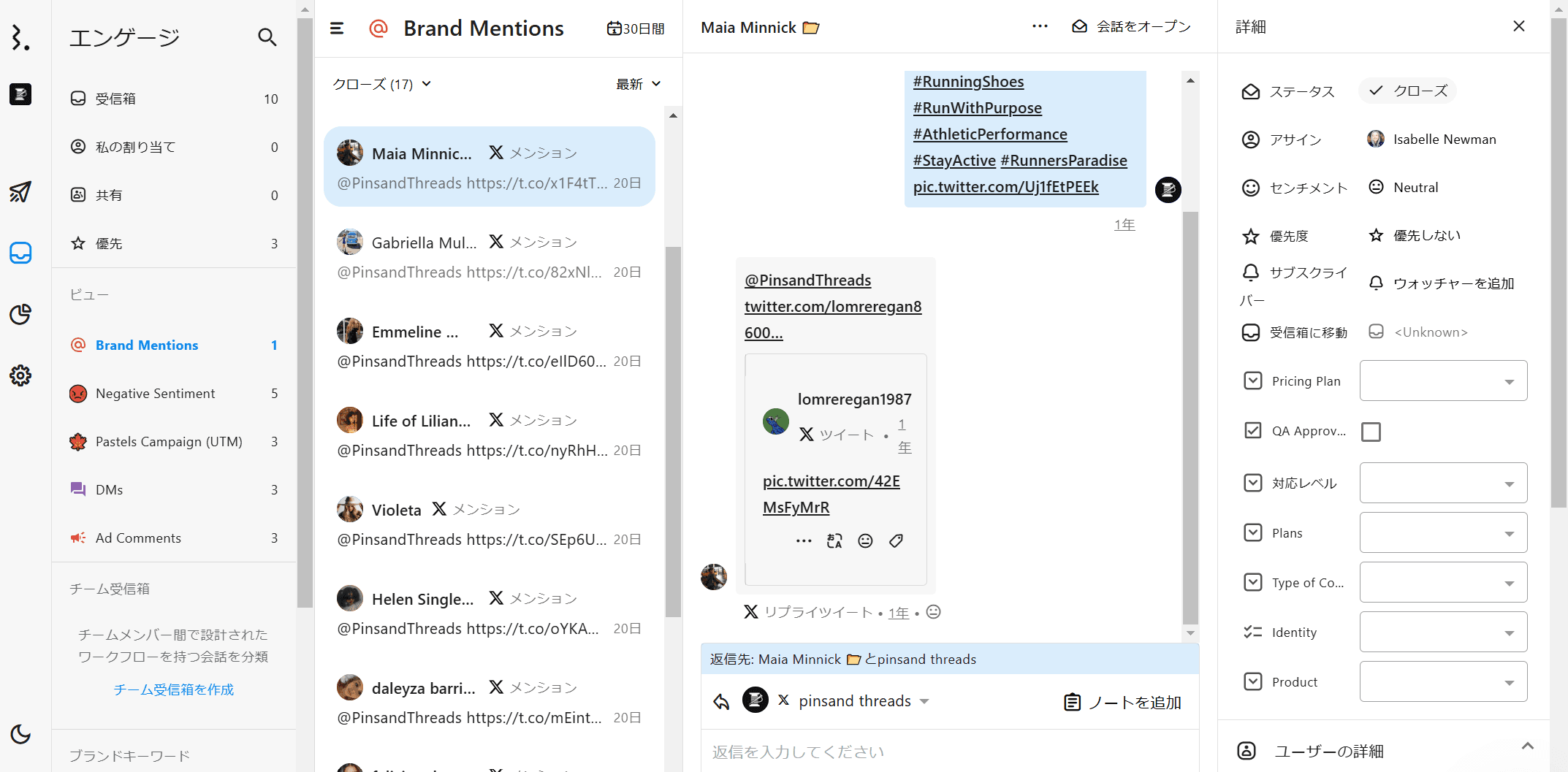Select the Negative Sentiment view

pyautogui.click(x=155, y=394)
